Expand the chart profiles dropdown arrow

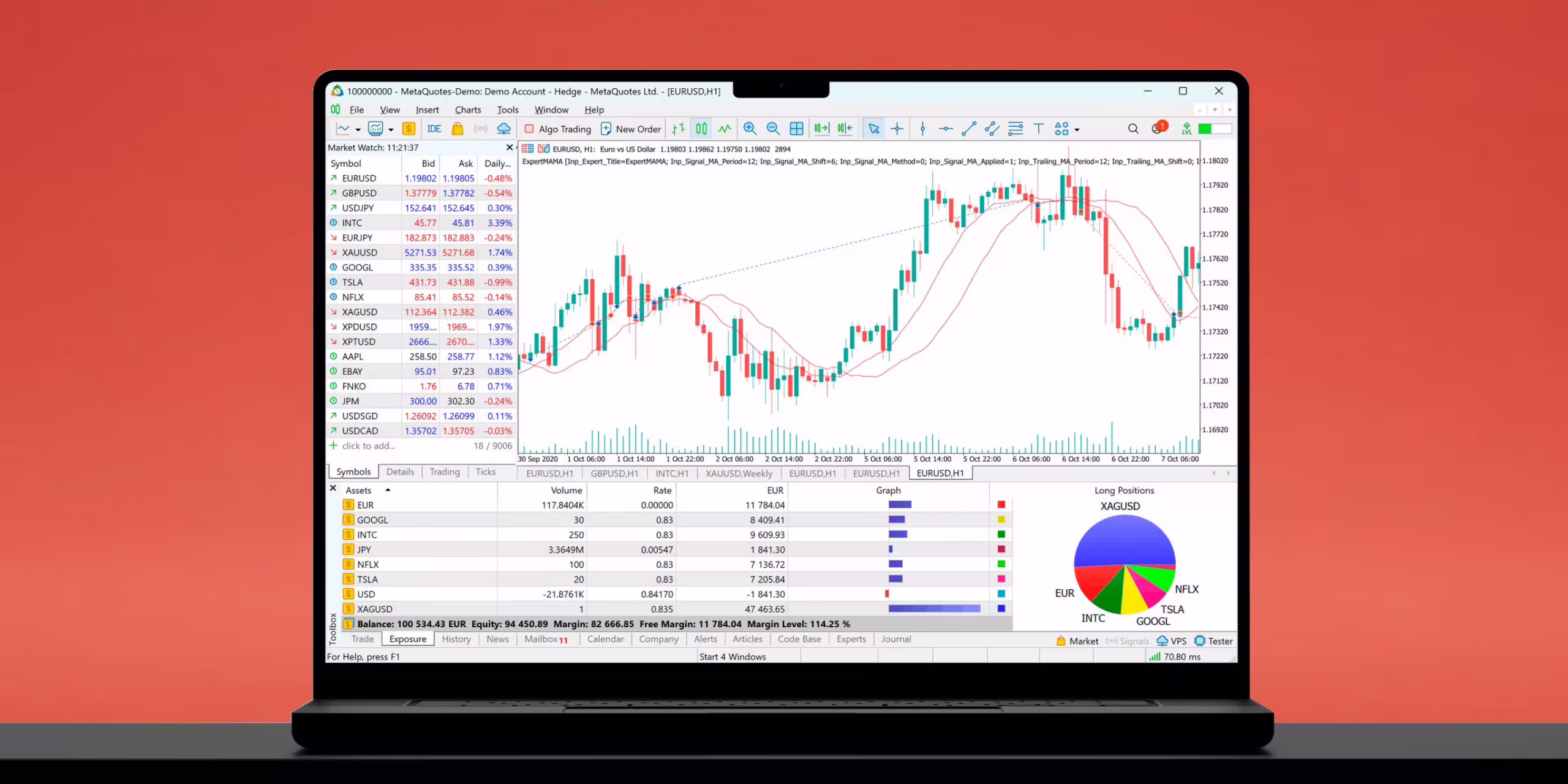coord(391,130)
